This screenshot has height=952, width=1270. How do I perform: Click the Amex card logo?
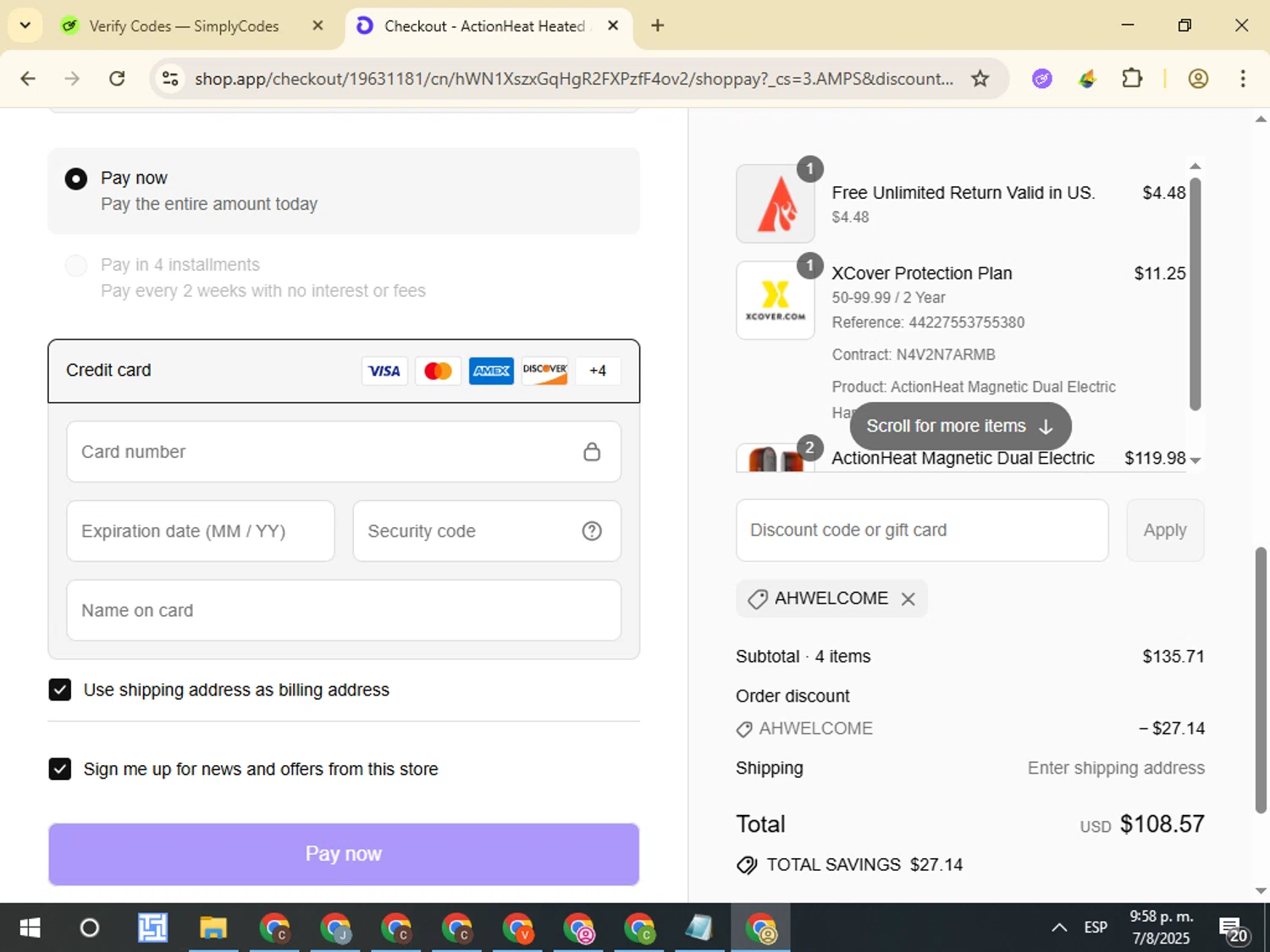click(491, 371)
